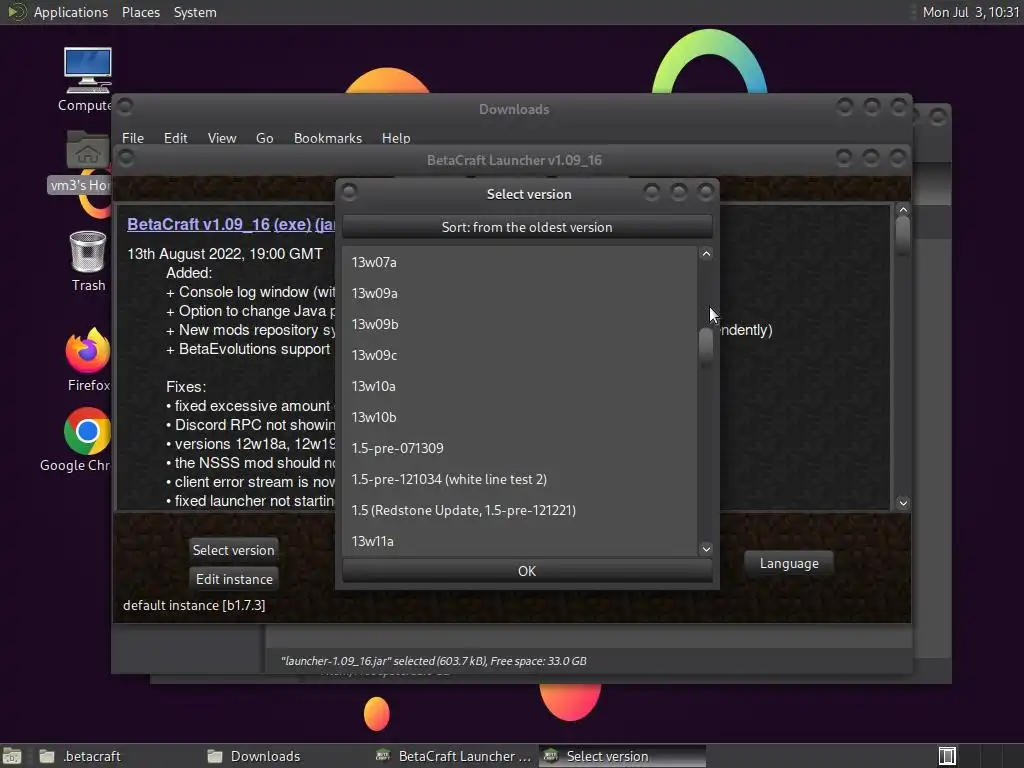Select version 13w10a
This screenshot has height=768, width=1024.
pos(520,386)
